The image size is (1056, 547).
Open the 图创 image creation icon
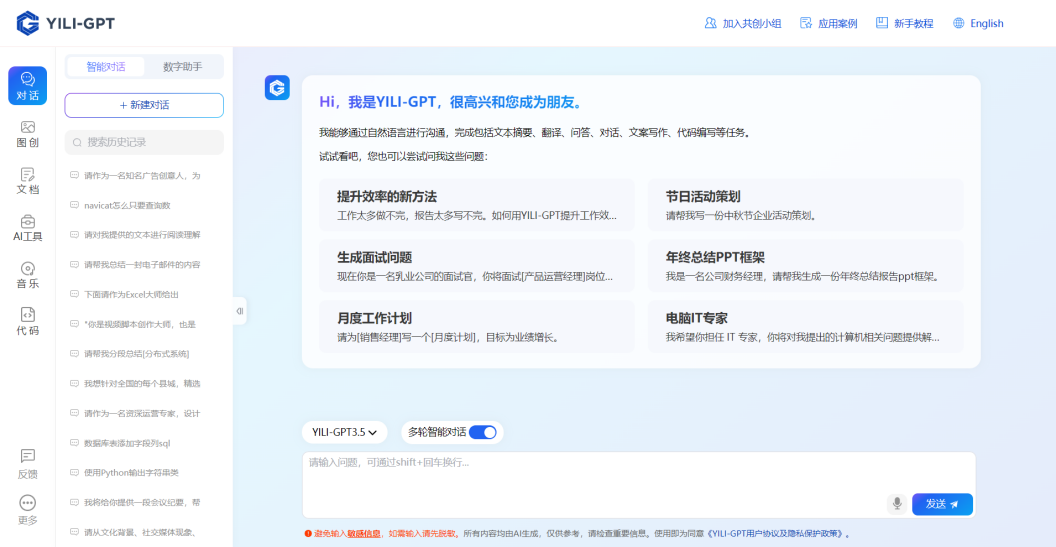tap(27, 133)
